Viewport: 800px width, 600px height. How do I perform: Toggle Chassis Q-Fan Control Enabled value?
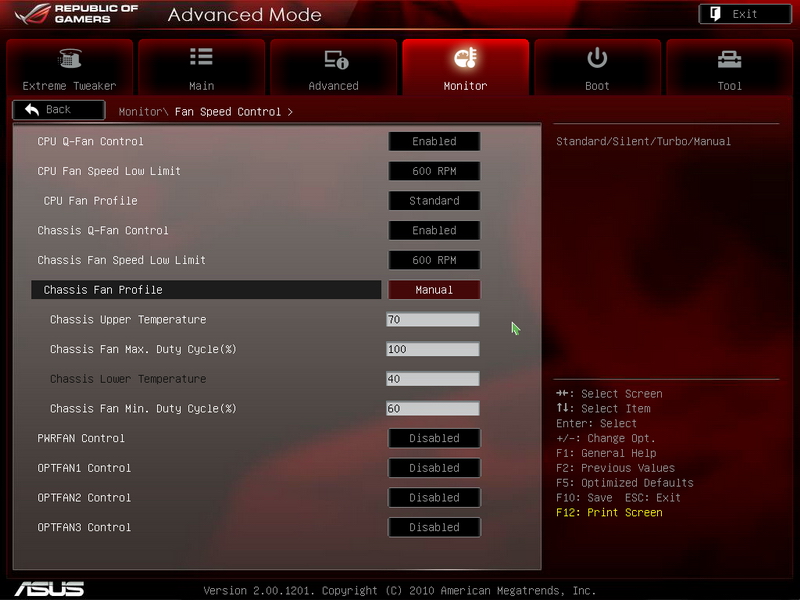tap(434, 231)
